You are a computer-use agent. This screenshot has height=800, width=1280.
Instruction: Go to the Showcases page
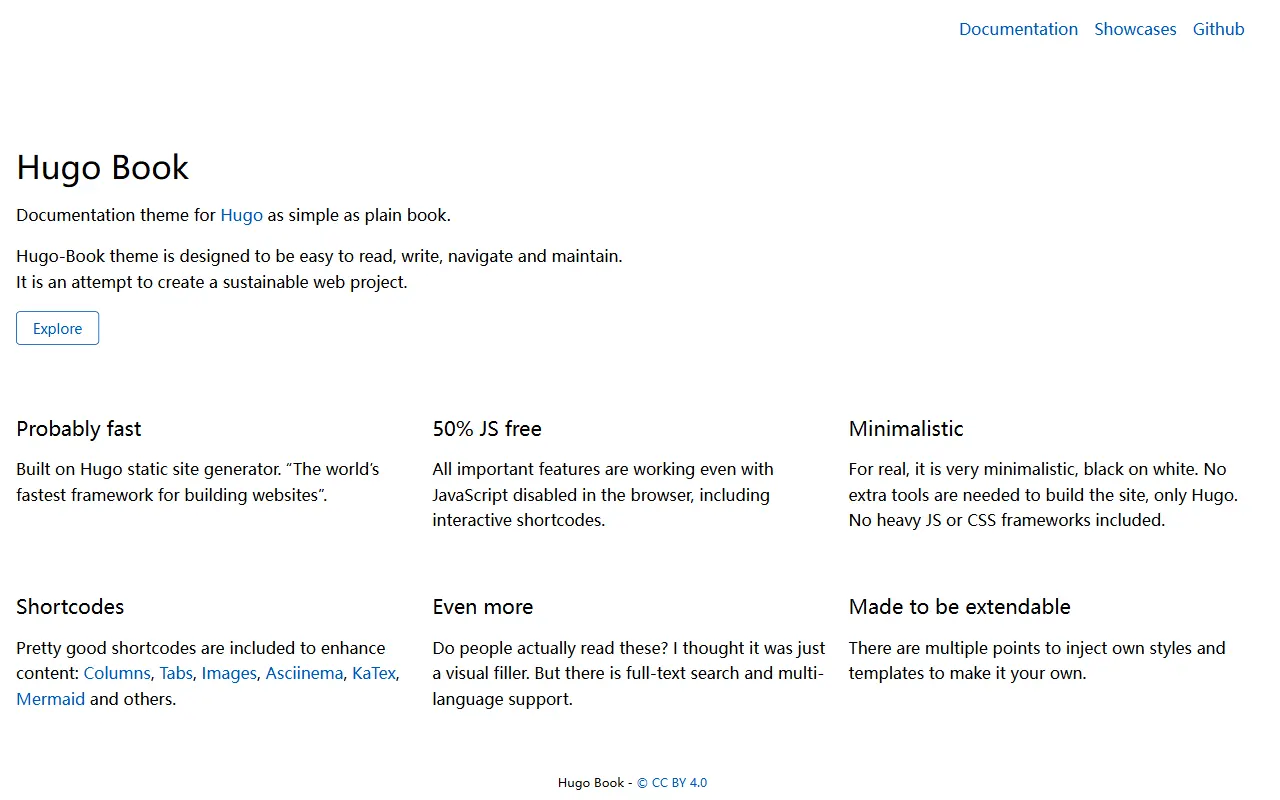(x=1135, y=29)
